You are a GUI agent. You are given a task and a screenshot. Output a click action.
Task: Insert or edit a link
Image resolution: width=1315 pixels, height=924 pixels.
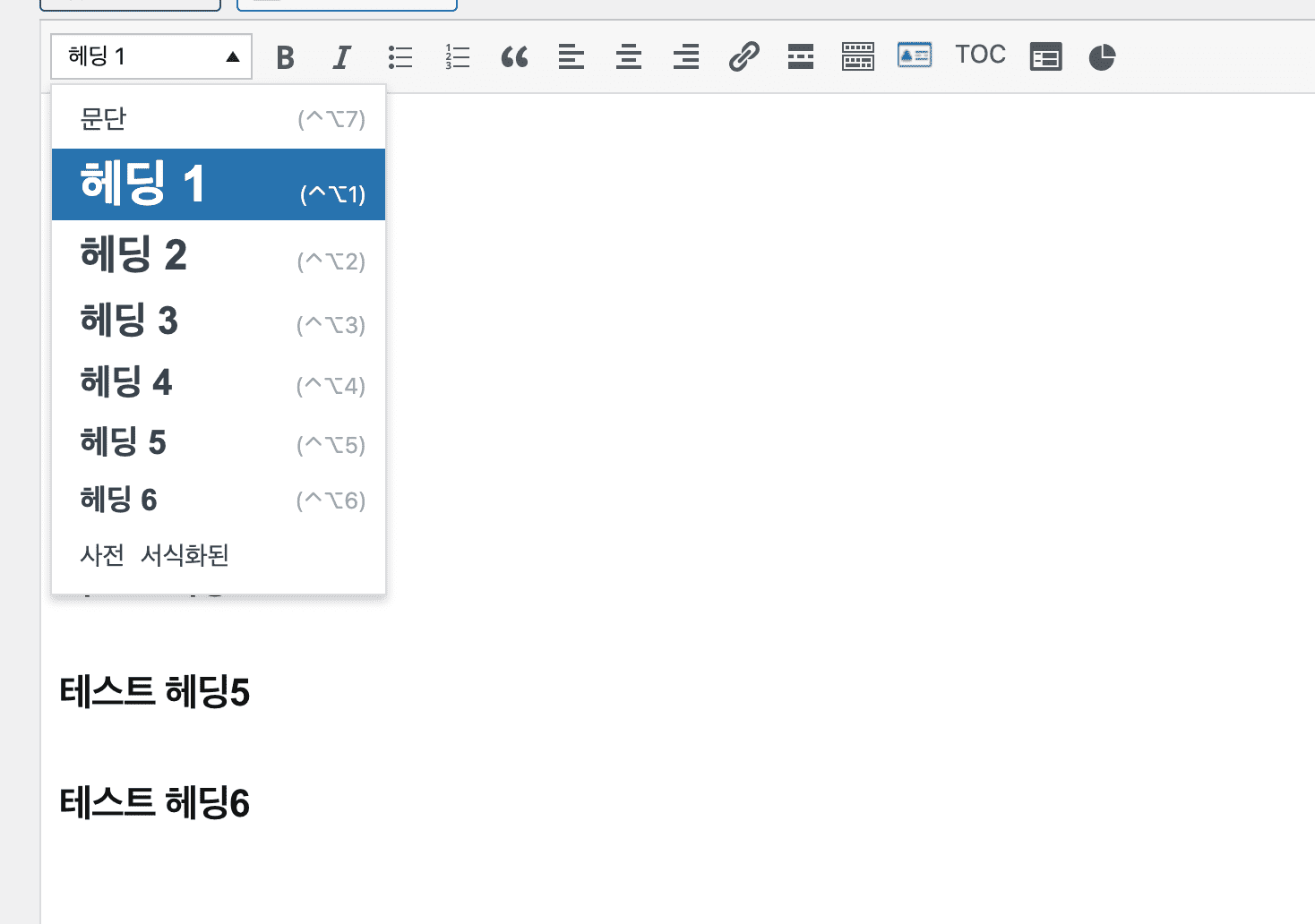pyautogui.click(x=743, y=57)
